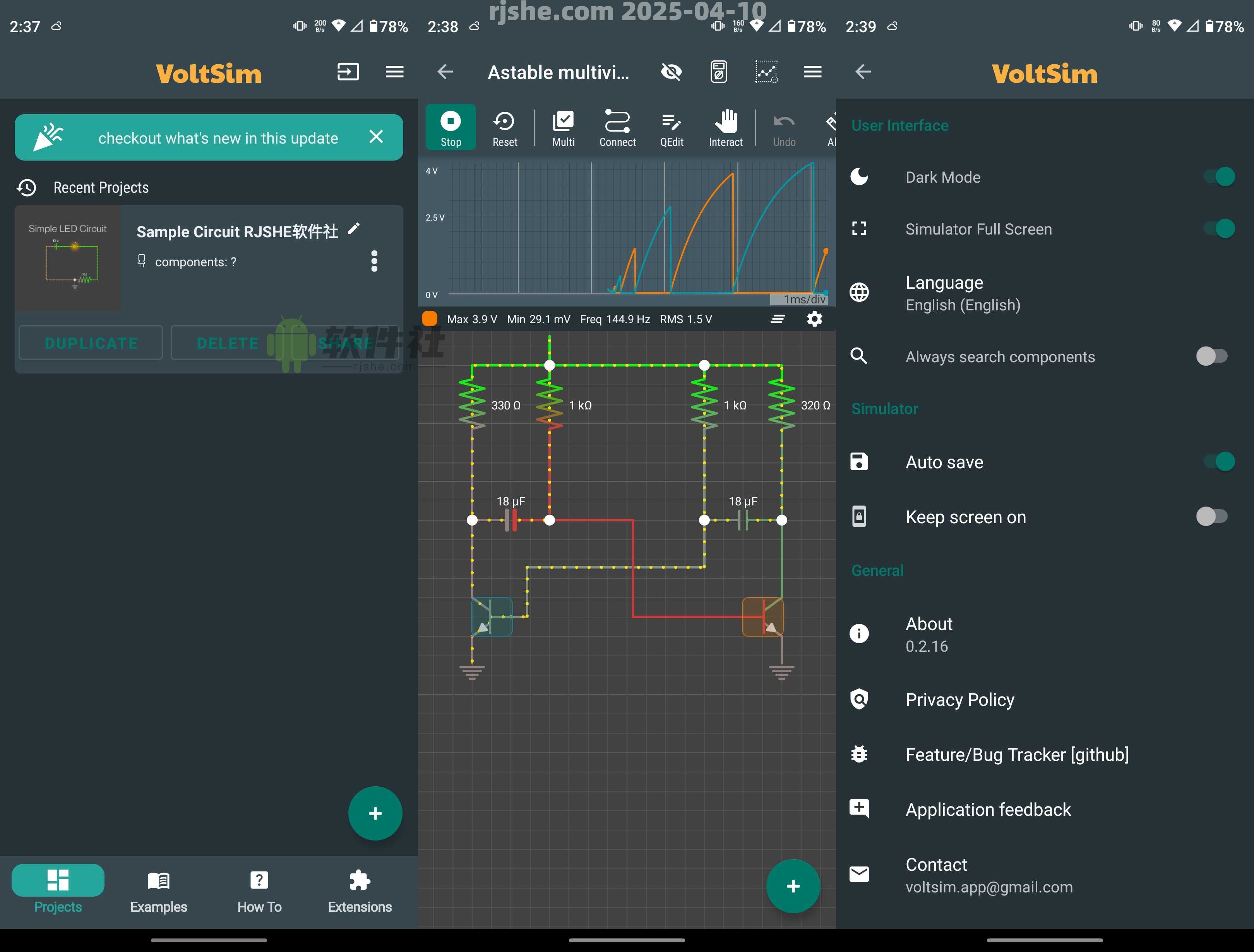The image size is (1254, 952).
Task: Select the 330 Ω resistor
Action: [472, 404]
